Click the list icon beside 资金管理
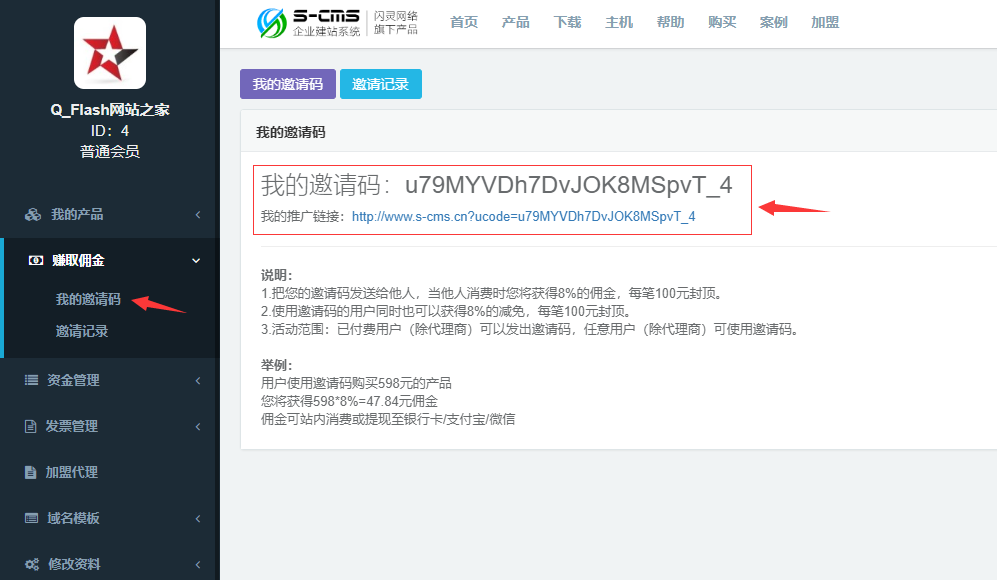Screen dimensions: 997x580 (31, 380)
